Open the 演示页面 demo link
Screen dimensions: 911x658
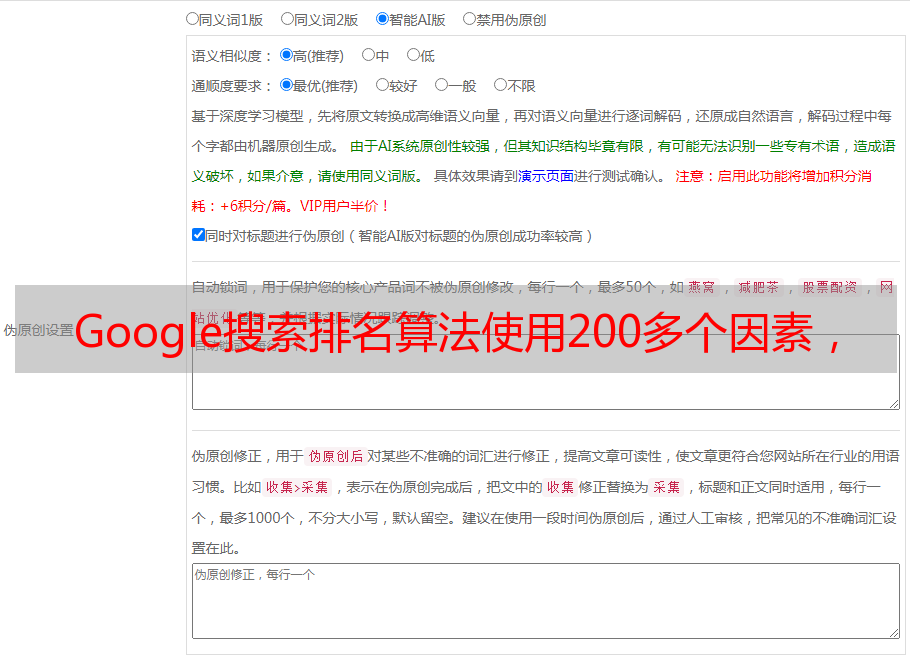point(546,176)
